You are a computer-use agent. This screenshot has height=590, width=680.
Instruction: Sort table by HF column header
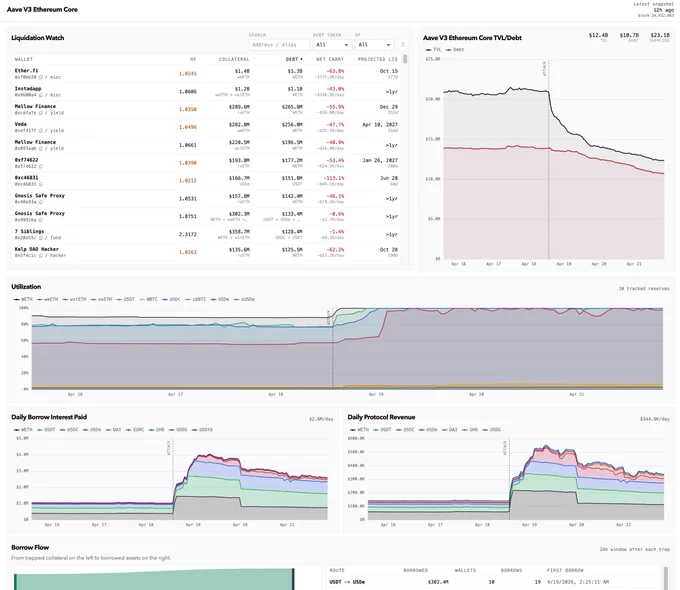coord(193,59)
